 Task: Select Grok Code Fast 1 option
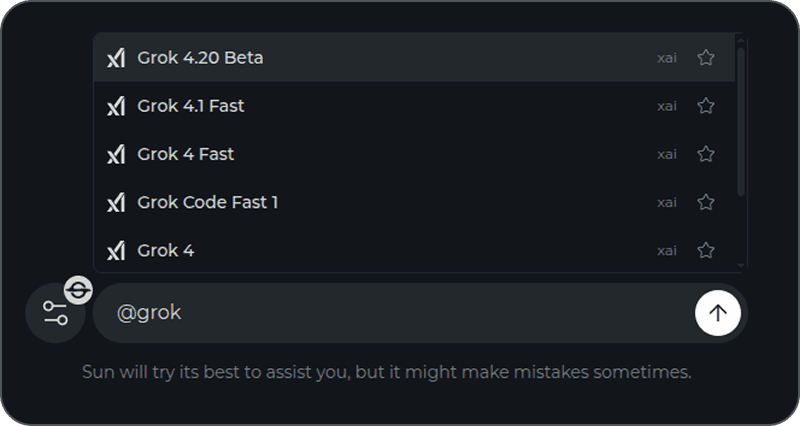click(208, 202)
